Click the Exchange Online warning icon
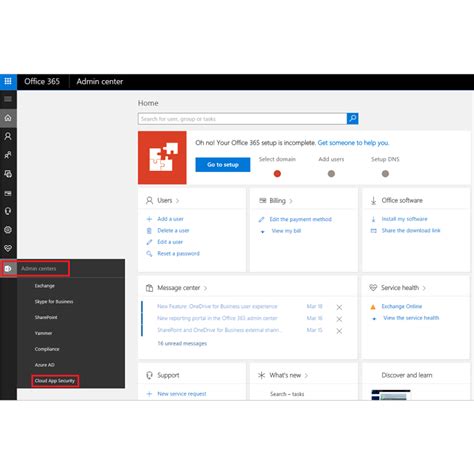This screenshot has width=474, height=474. [x=373, y=307]
